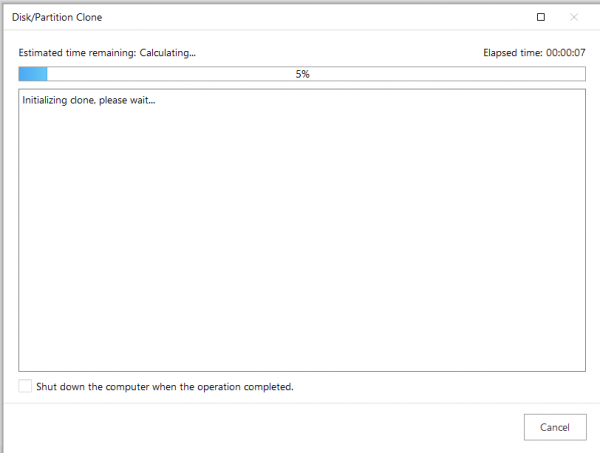
Task: Click the 'Calculating...' status text
Action: 167,53
